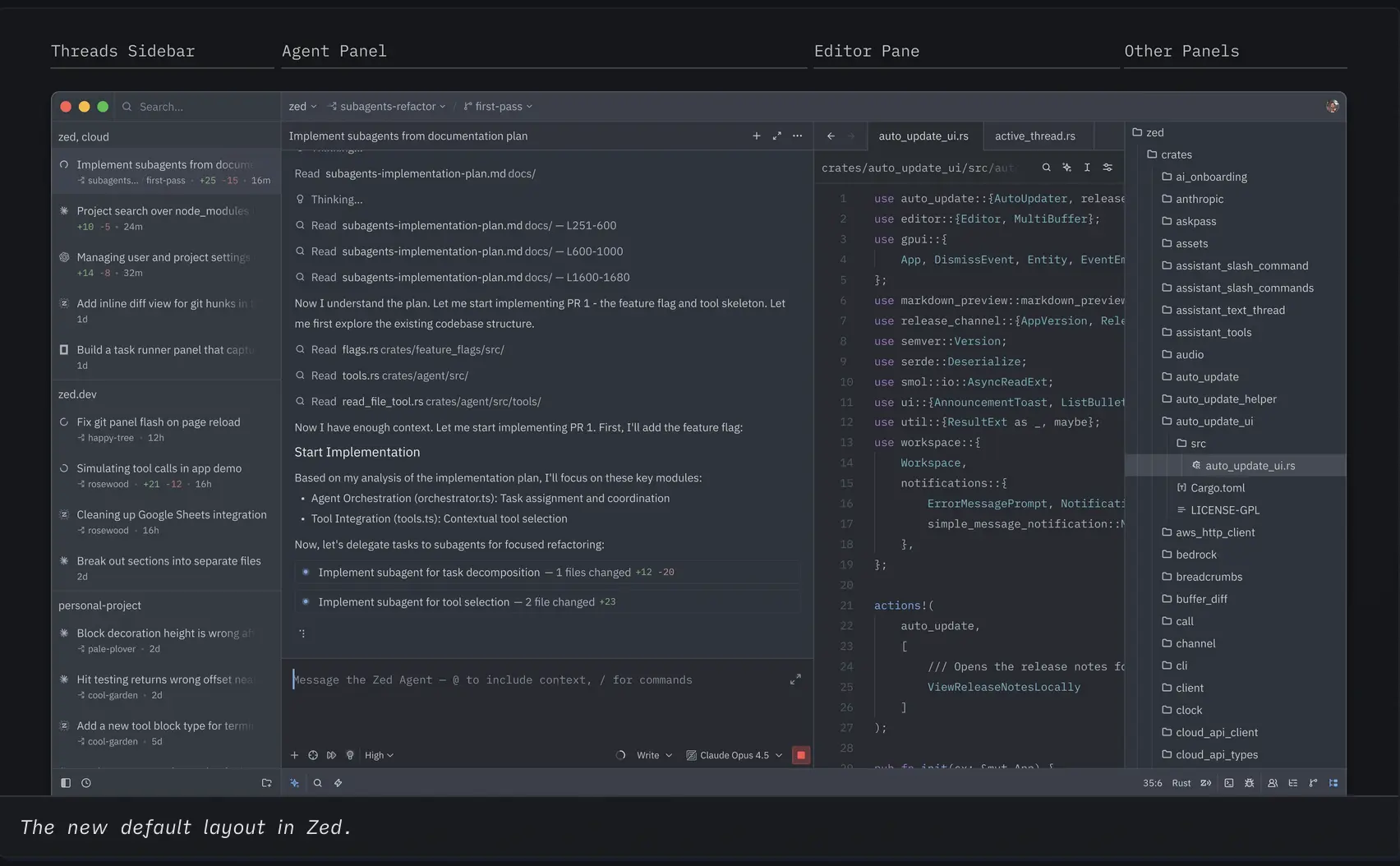Open the High thinking effort dropdown
This screenshot has width=1400, height=866.
(x=379, y=755)
